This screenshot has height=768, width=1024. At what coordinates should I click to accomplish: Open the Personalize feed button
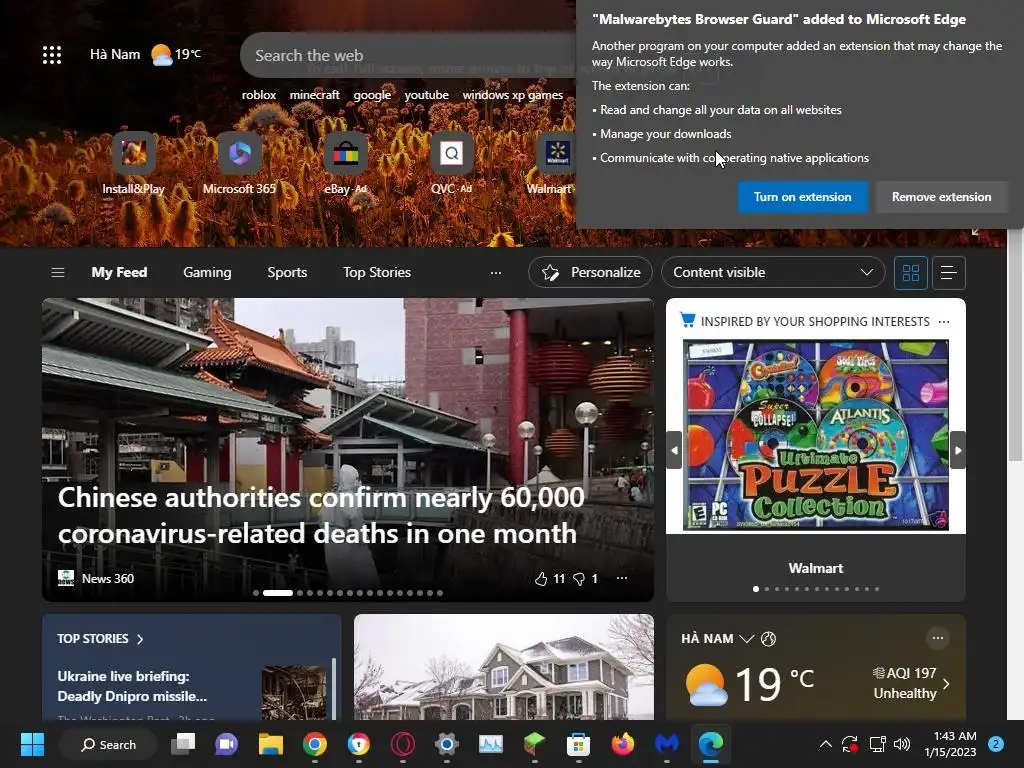[x=590, y=272]
